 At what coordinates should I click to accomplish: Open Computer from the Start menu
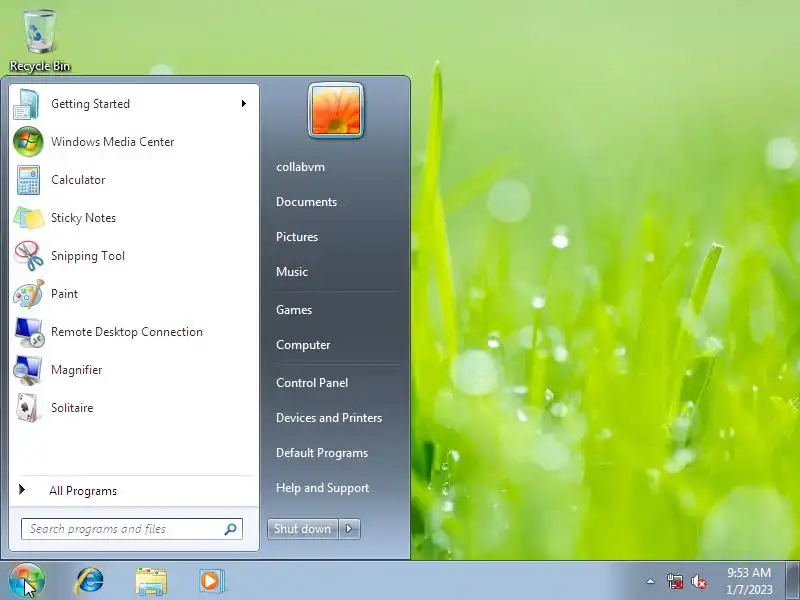[x=303, y=345]
